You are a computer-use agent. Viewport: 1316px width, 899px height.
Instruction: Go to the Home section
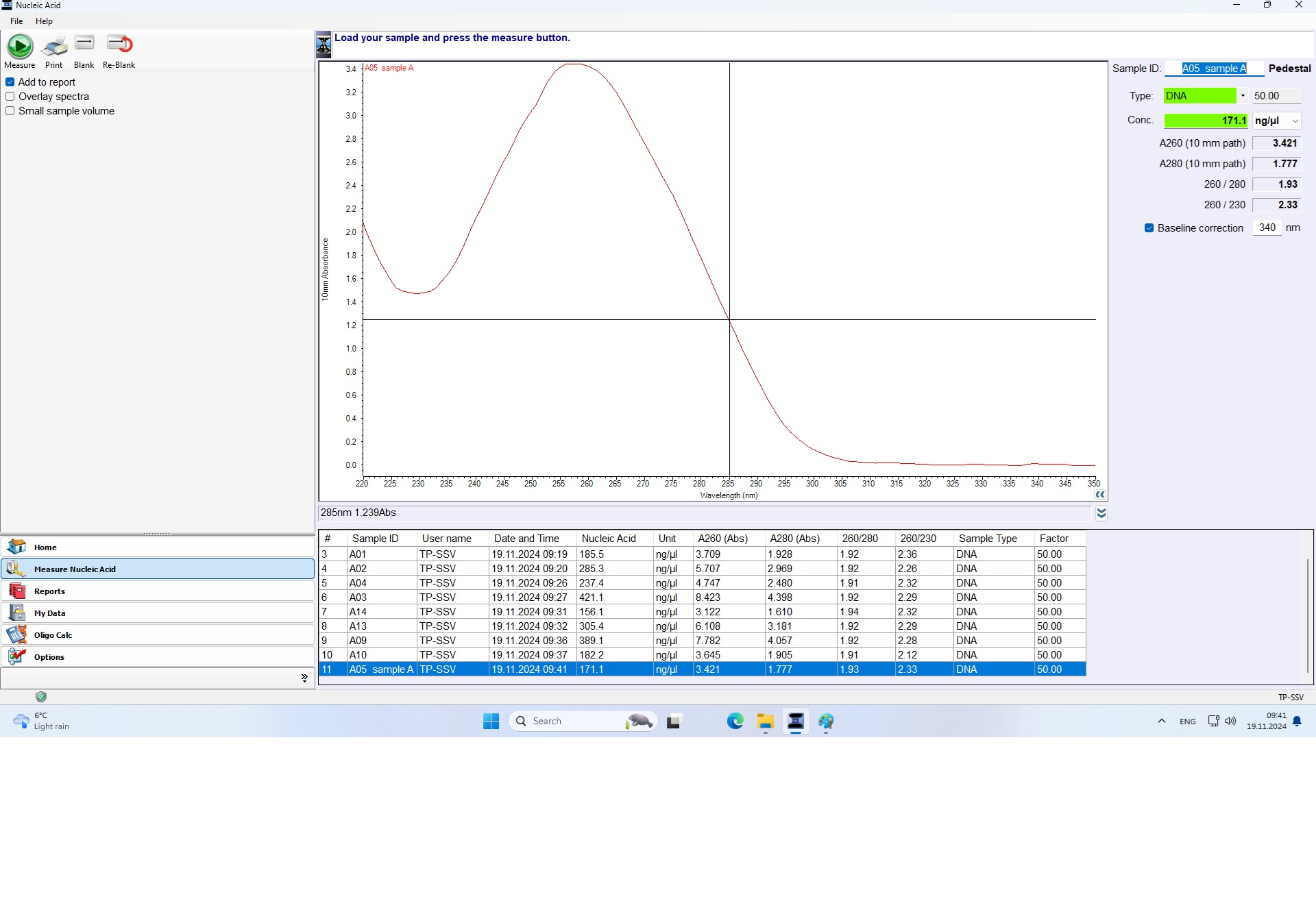point(45,547)
